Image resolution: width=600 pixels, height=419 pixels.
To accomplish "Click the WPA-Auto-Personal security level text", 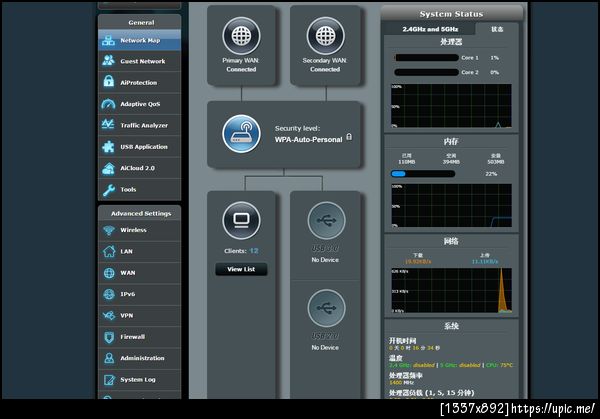I will coord(308,140).
